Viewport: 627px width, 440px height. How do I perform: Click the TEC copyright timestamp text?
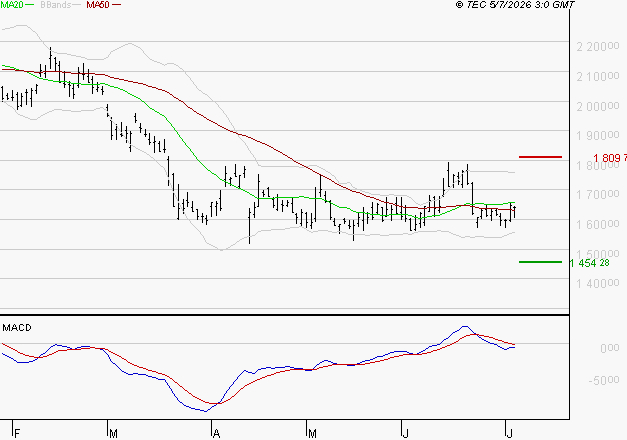[x=515, y=5]
